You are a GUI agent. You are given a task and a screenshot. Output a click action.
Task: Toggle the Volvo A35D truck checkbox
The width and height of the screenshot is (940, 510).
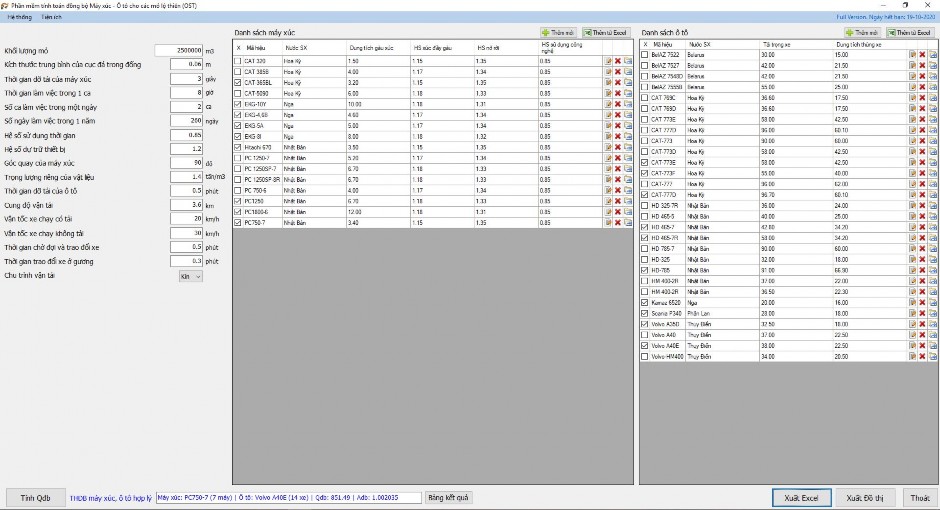click(x=645, y=324)
